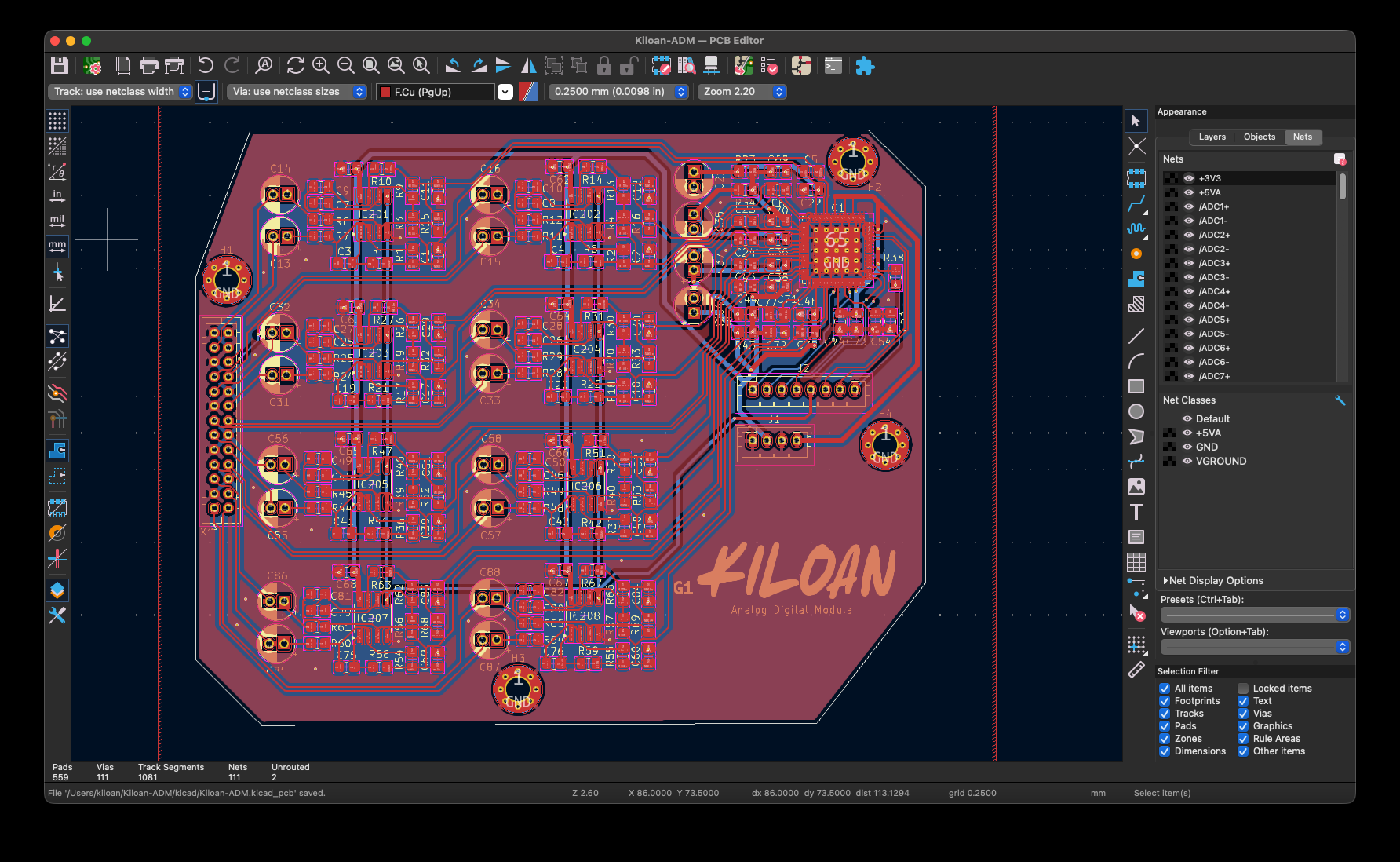Image resolution: width=1400 pixels, height=862 pixels.
Task: Open the Presets combo box
Action: (1254, 615)
